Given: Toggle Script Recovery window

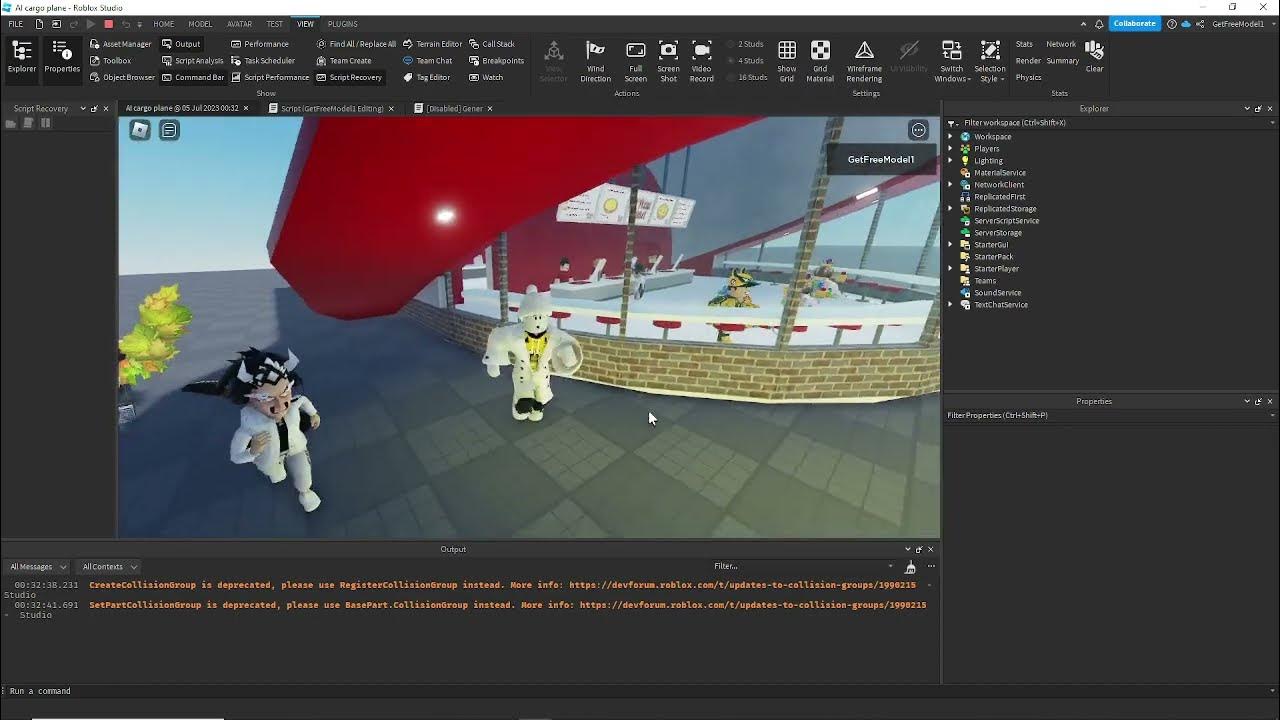Looking at the screenshot, I should point(349,77).
